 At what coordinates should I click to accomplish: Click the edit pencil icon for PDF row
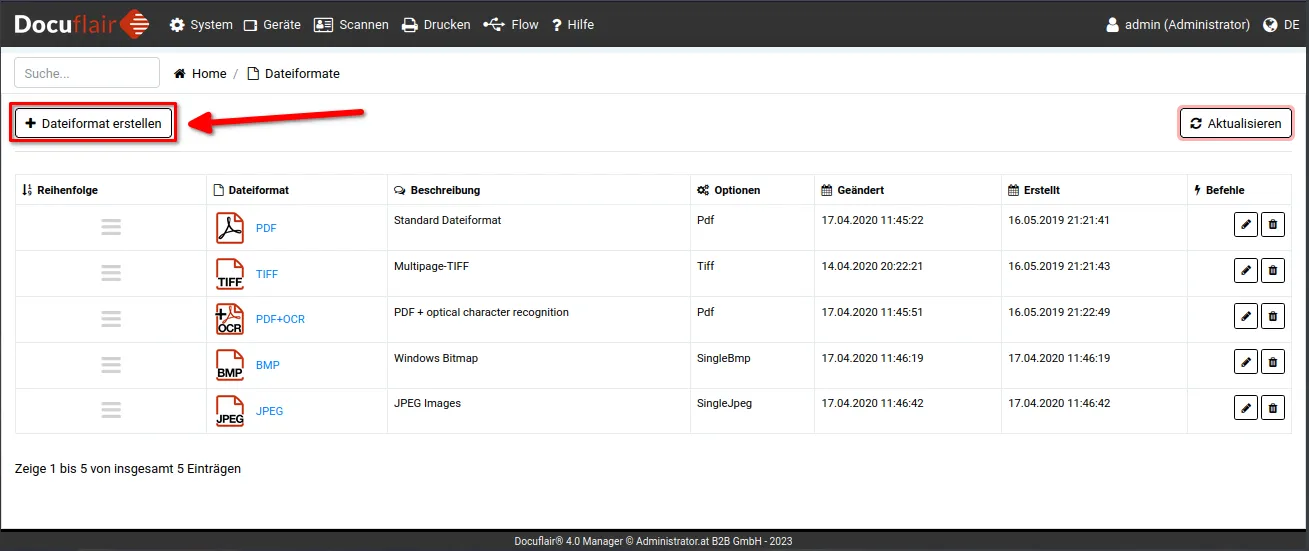1245,225
